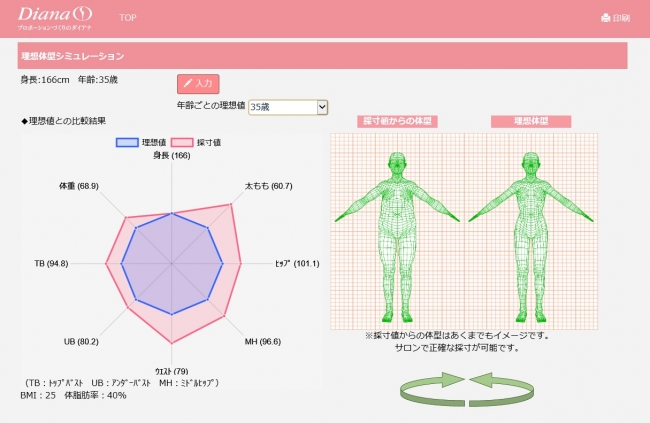Click the pencil icon on 入力 button

(x=188, y=84)
